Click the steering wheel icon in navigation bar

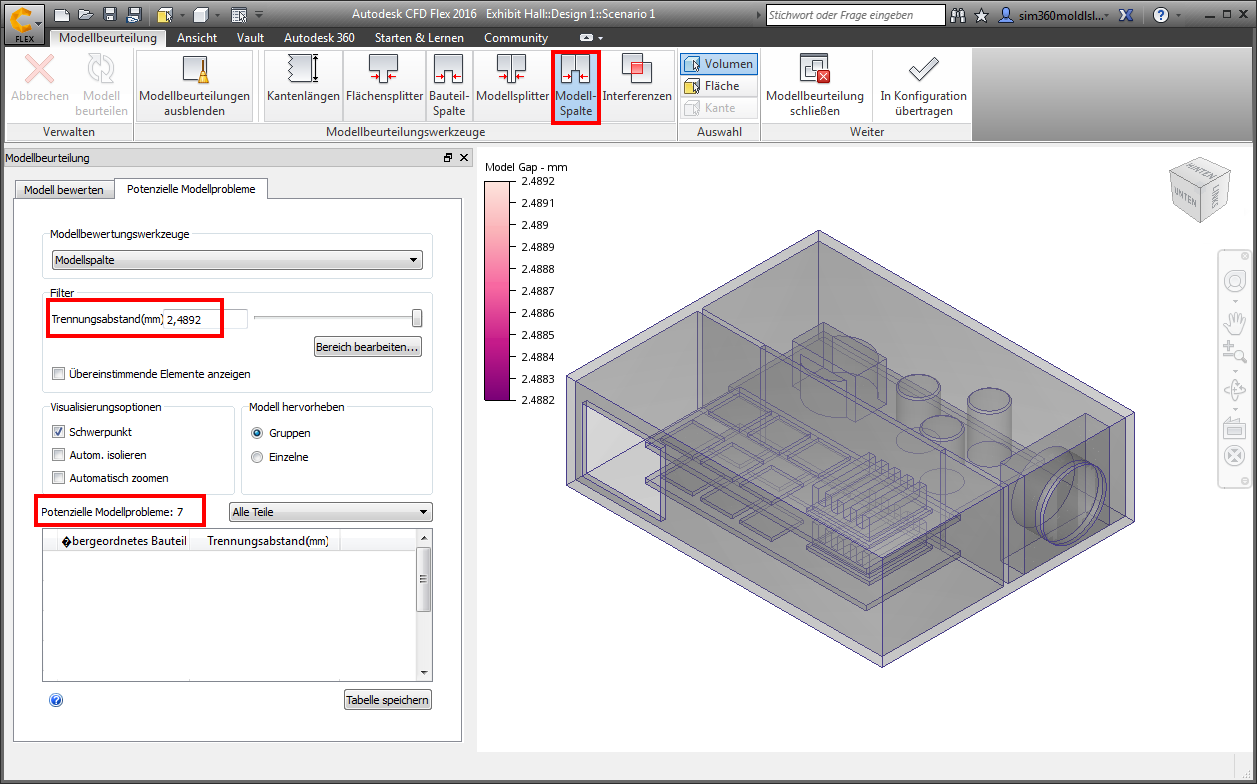point(1234,283)
